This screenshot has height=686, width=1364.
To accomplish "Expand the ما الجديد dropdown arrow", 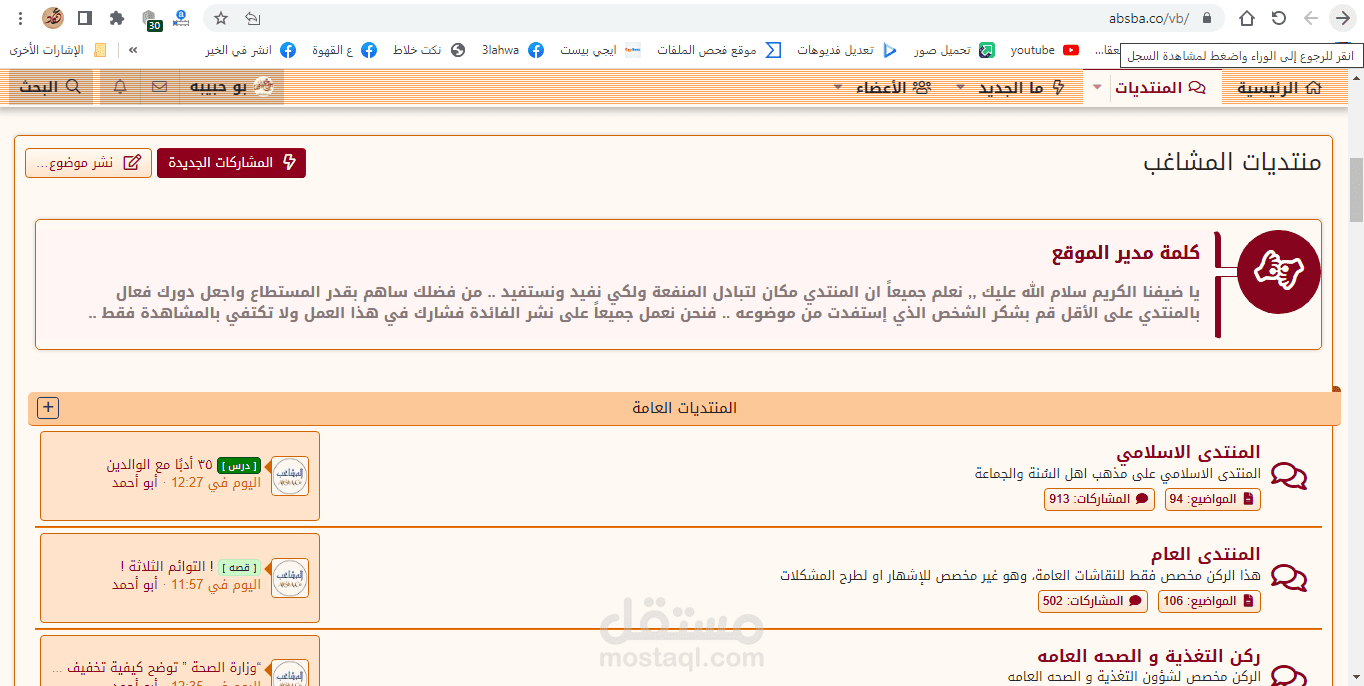I will [961, 88].
